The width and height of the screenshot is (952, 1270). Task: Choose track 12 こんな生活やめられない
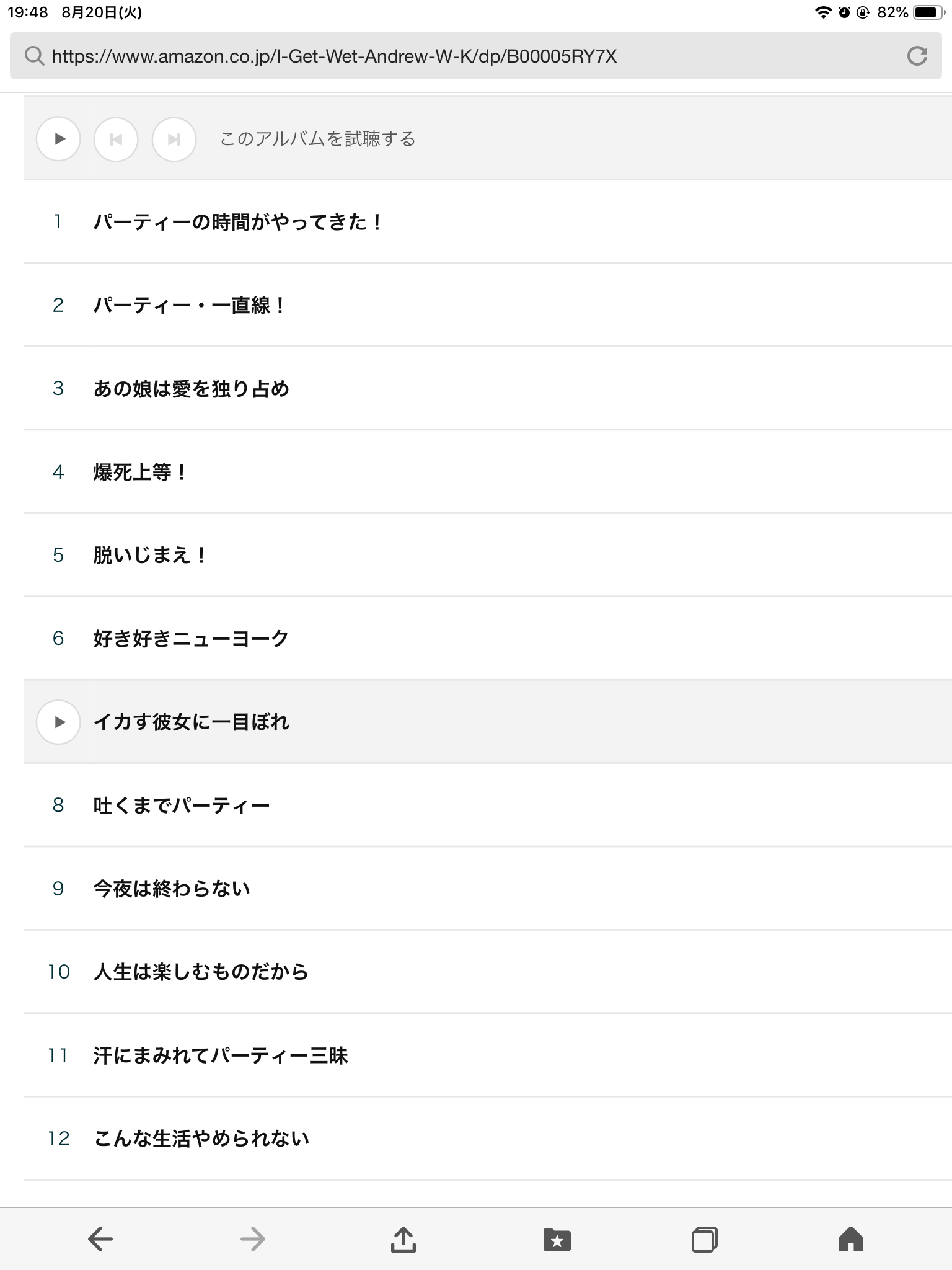[x=488, y=1139]
